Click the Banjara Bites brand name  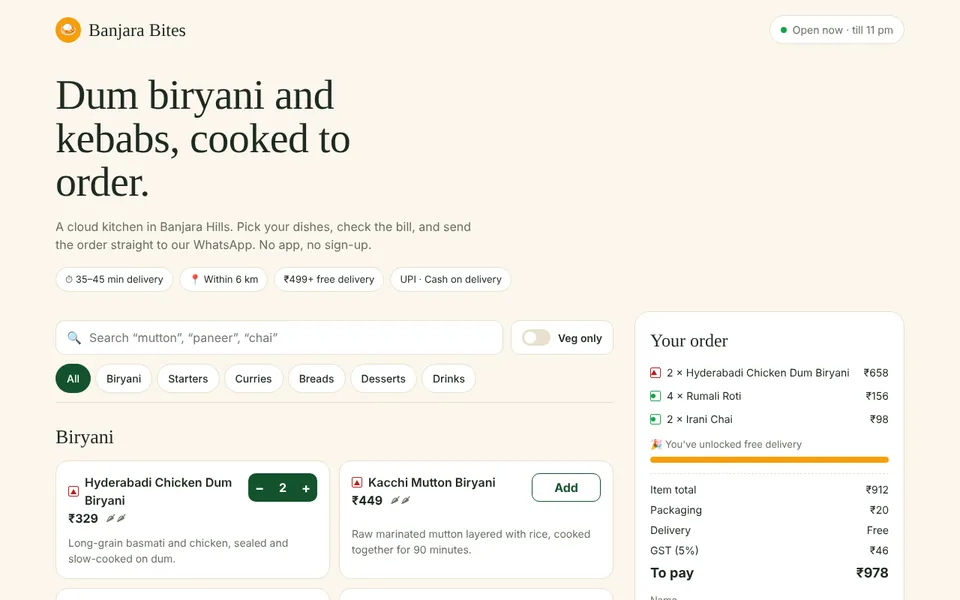coord(137,30)
